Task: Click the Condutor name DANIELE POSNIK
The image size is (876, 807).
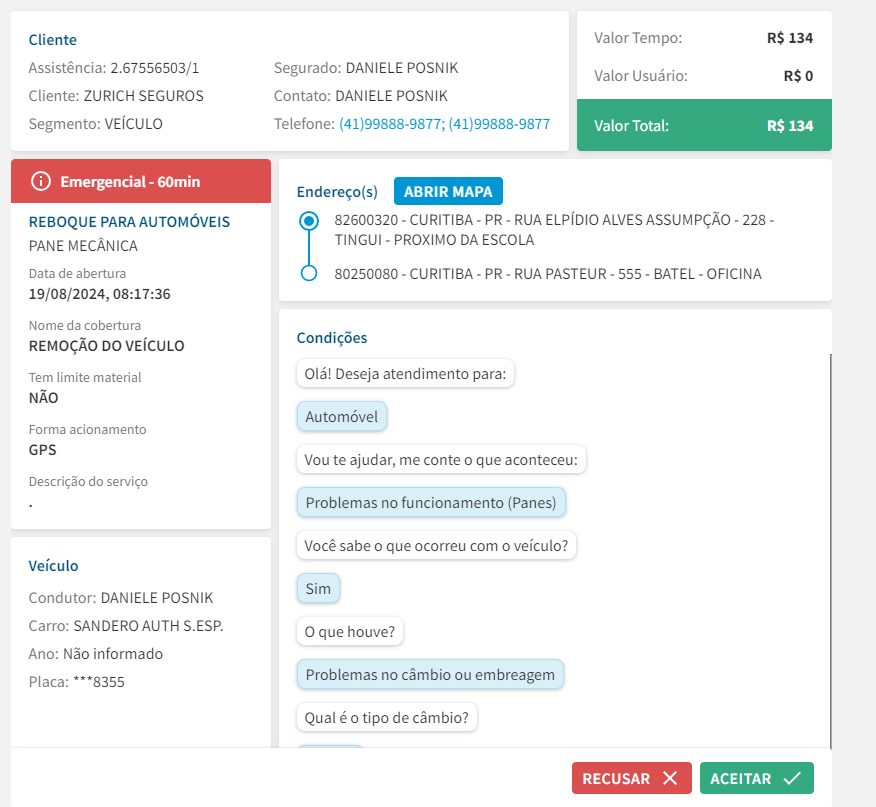Action: click(x=157, y=598)
